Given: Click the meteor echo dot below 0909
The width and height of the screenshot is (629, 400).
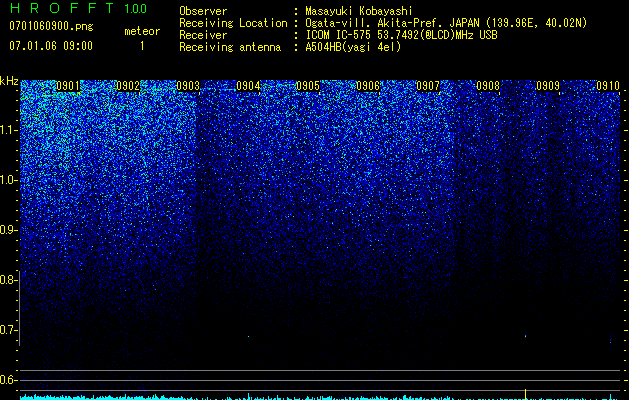Looking at the screenshot, I should pos(526,336).
